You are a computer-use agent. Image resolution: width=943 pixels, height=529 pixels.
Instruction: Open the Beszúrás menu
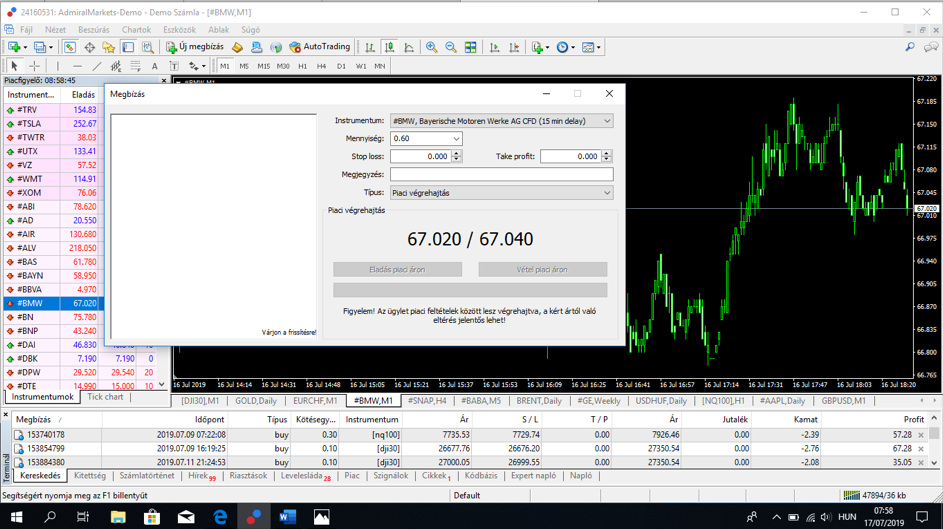pos(94,29)
